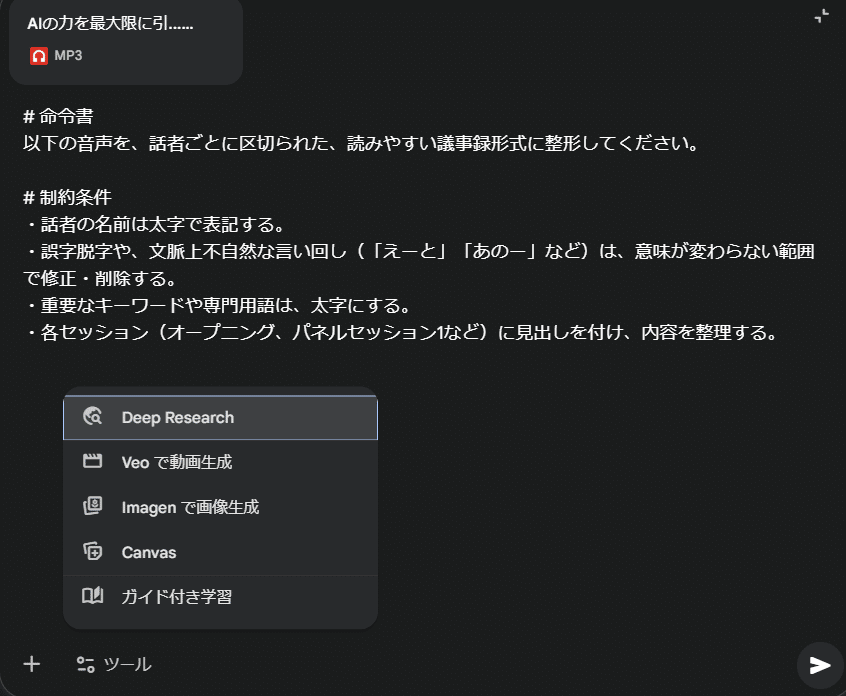Click the Veo clapperboard icon

point(95,462)
